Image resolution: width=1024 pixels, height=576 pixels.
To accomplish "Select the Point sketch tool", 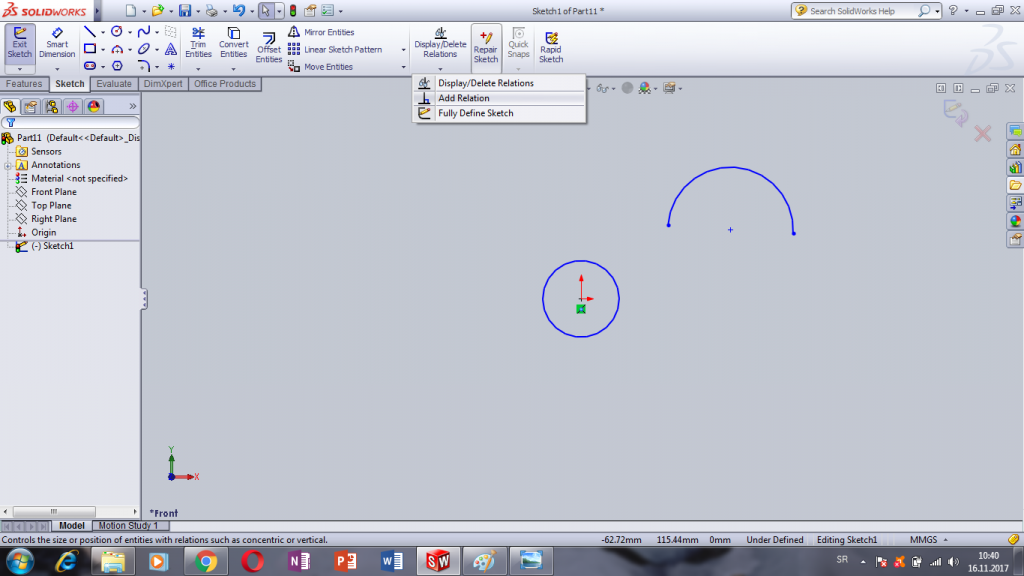I will [x=171, y=66].
